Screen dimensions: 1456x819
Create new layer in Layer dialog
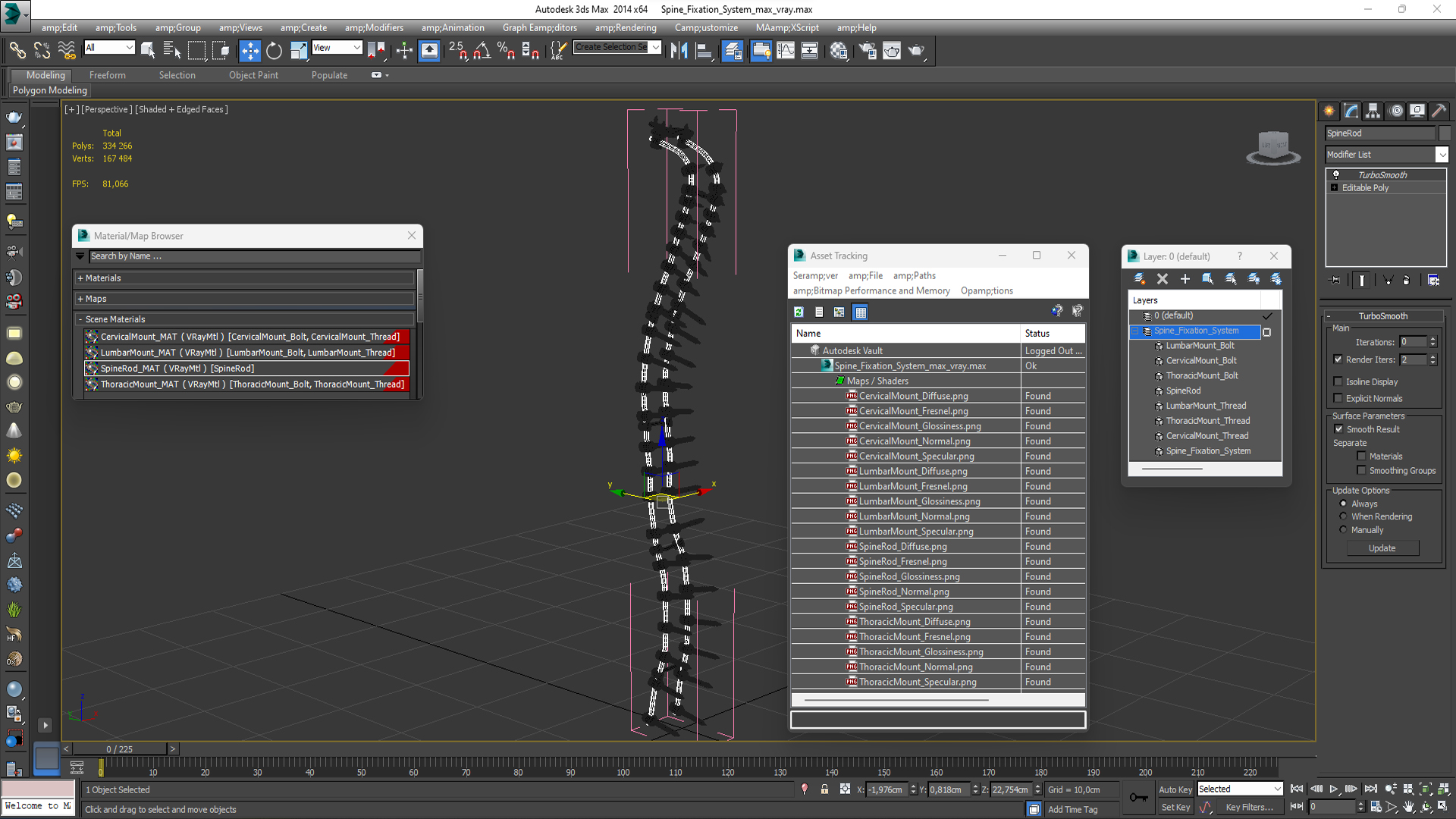click(1139, 279)
